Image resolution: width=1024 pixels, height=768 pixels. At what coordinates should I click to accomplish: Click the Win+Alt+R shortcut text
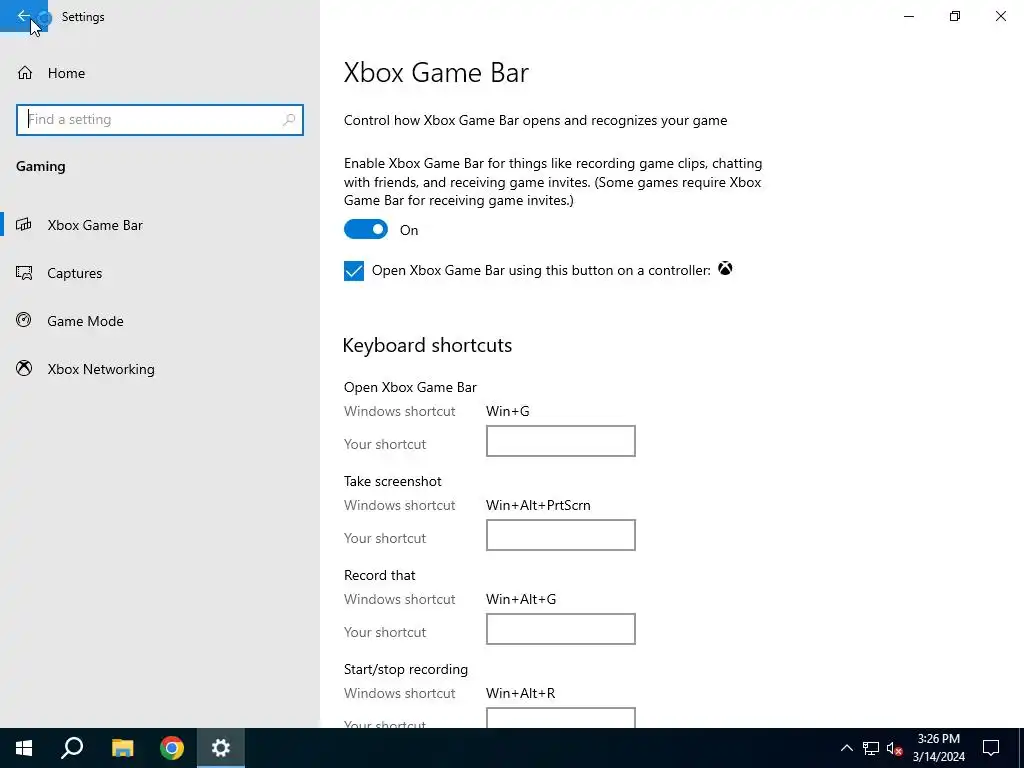pos(520,694)
